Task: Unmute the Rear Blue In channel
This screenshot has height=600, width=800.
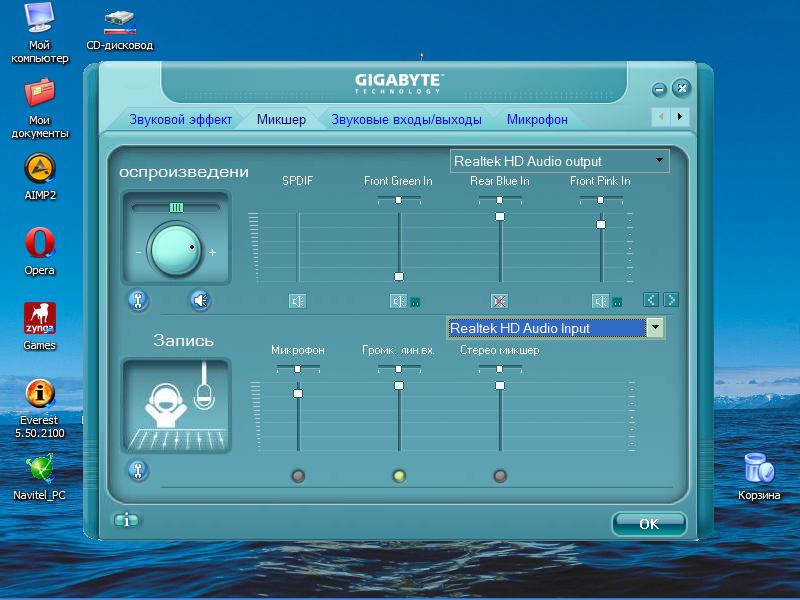Action: (x=500, y=301)
